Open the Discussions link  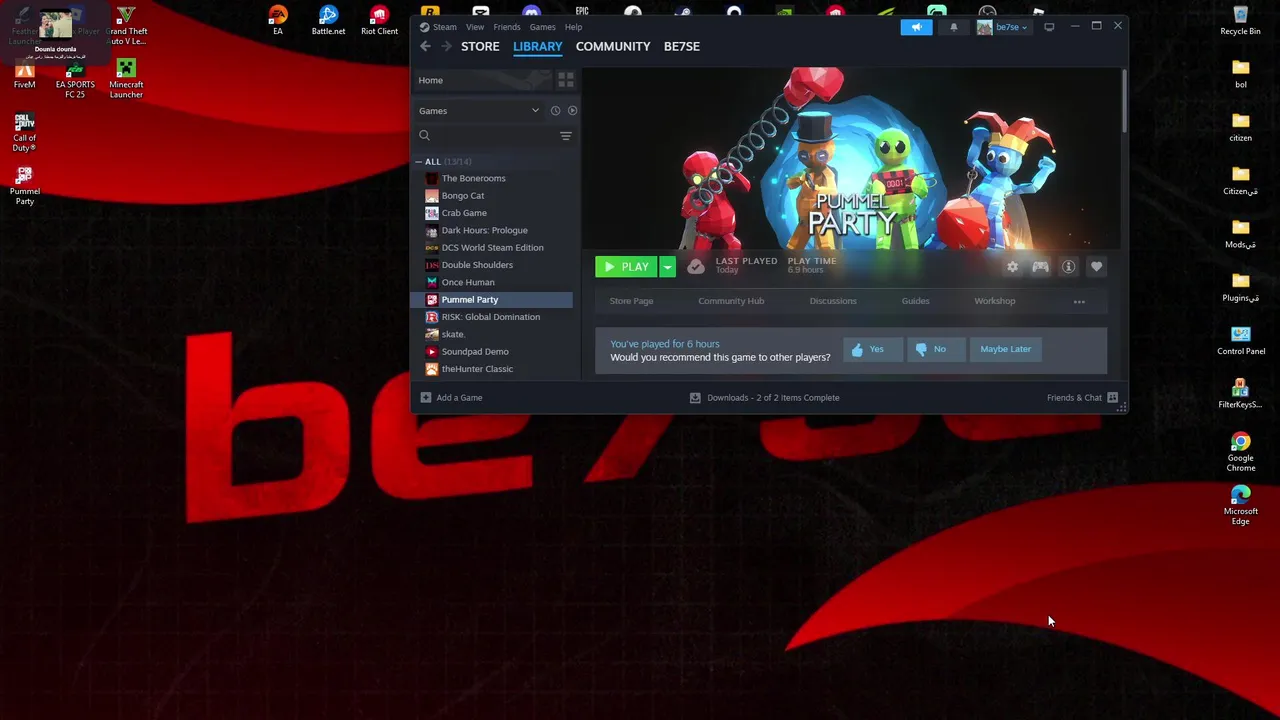pos(833,301)
